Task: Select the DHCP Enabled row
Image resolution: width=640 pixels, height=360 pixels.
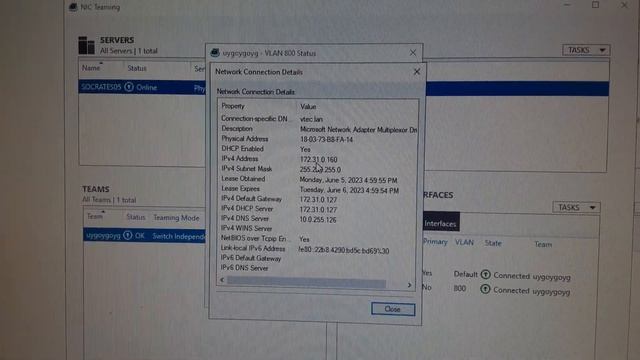Action: pos(318,149)
